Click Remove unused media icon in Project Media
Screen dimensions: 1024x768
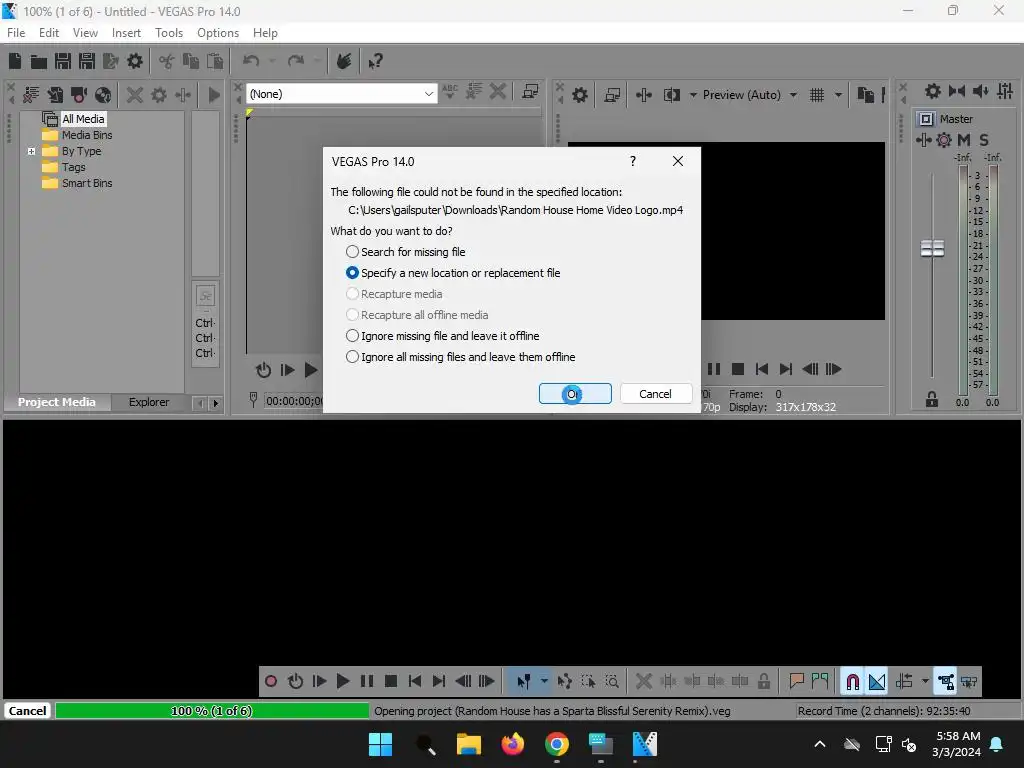pyautogui.click(x=31, y=95)
